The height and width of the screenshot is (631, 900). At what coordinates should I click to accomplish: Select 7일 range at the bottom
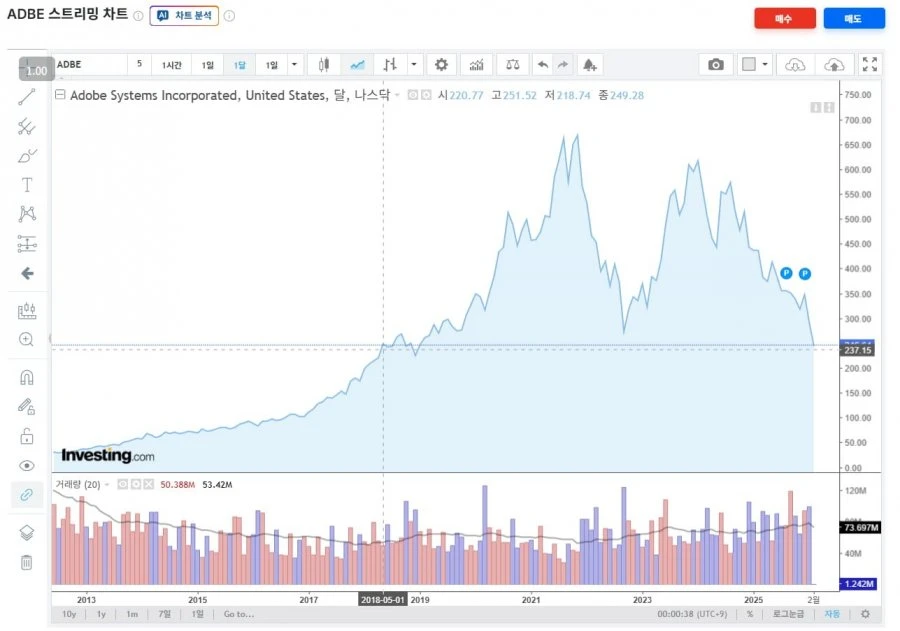point(165,614)
